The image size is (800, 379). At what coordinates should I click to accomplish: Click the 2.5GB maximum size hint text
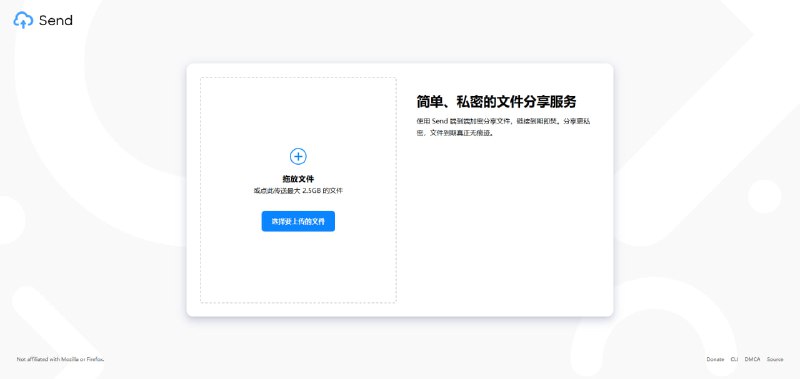298,191
